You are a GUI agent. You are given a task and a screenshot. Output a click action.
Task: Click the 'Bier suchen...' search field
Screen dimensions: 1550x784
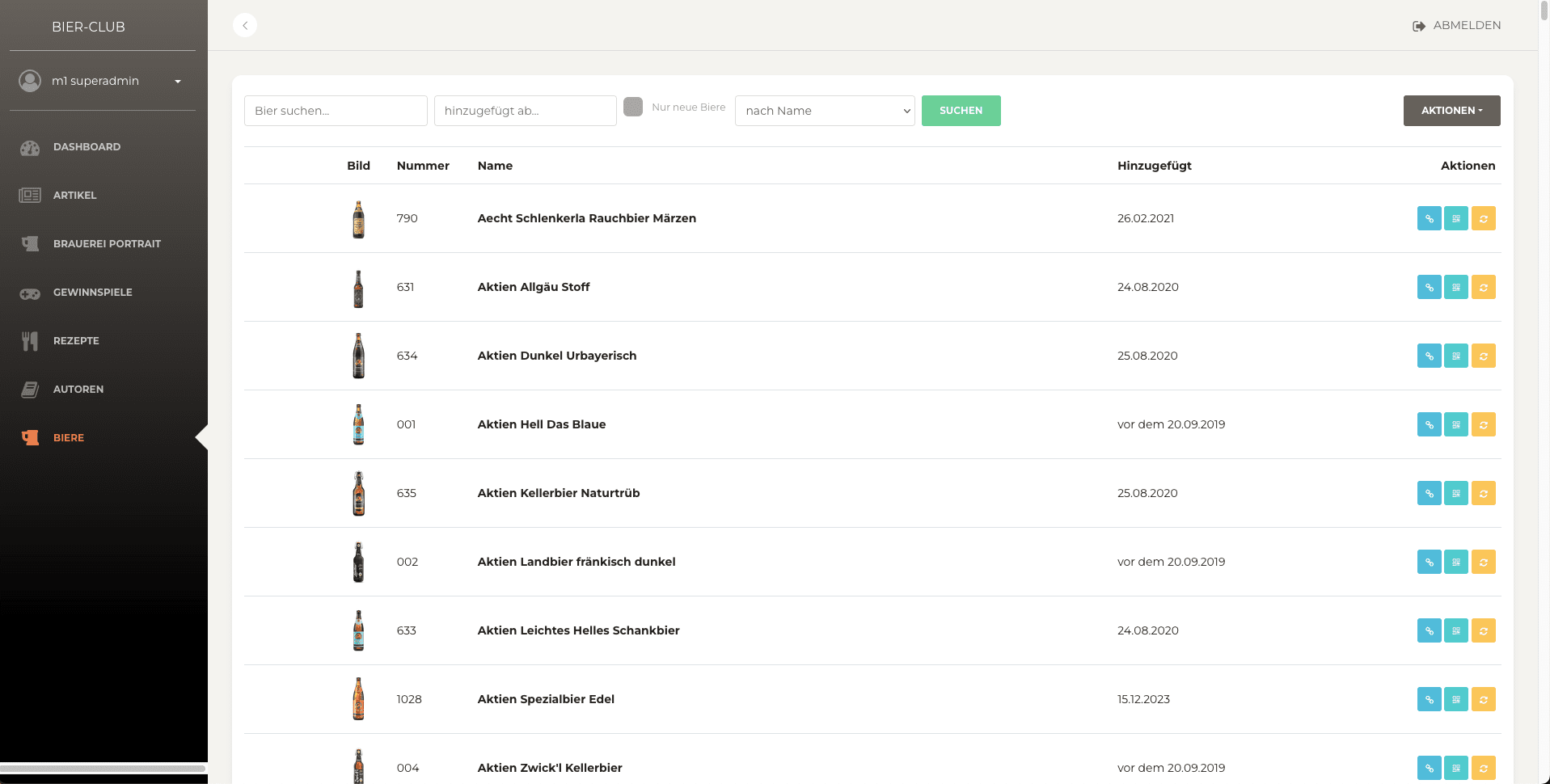tap(336, 111)
